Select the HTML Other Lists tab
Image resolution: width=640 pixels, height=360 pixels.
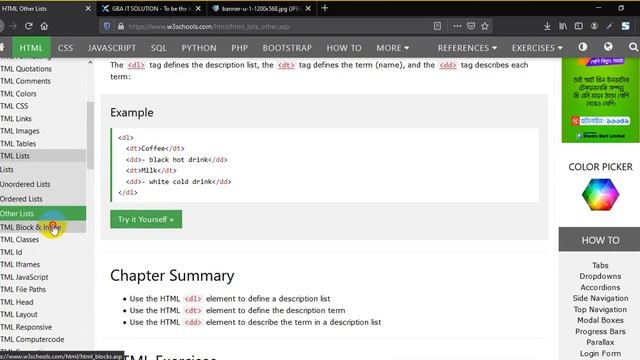tap(47, 8)
